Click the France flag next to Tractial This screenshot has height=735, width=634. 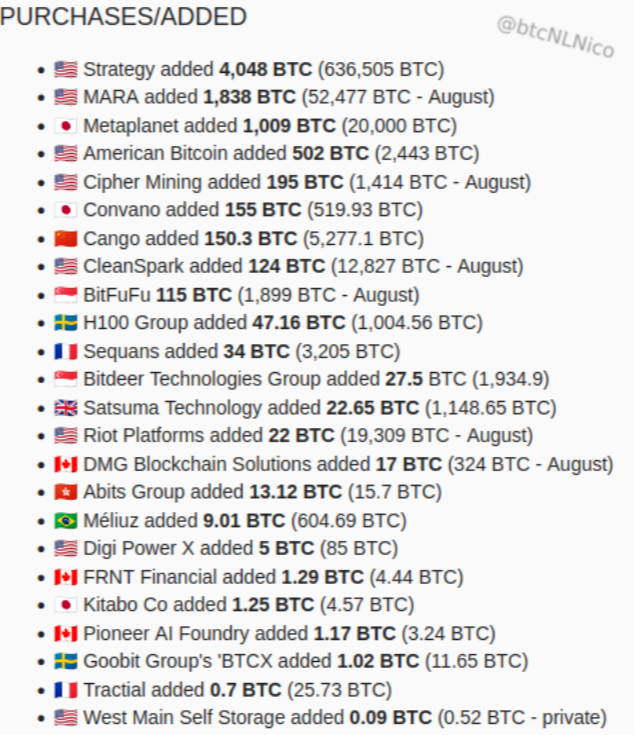65,690
